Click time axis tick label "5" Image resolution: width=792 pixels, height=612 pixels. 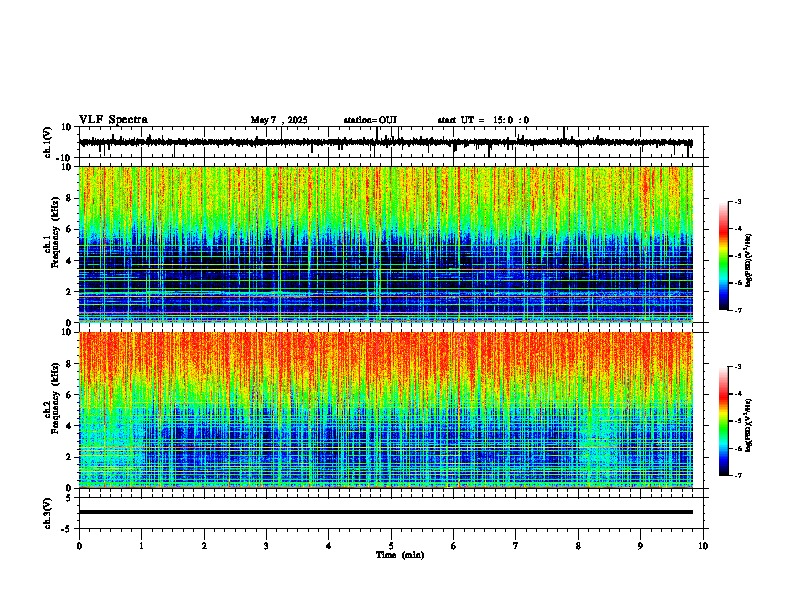click(391, 546)
